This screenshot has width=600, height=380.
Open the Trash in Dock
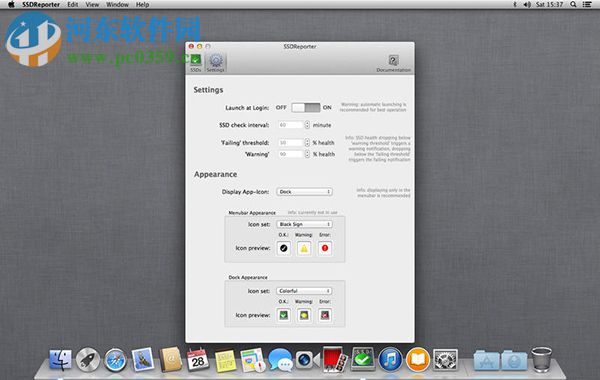[x=542, y=359]
